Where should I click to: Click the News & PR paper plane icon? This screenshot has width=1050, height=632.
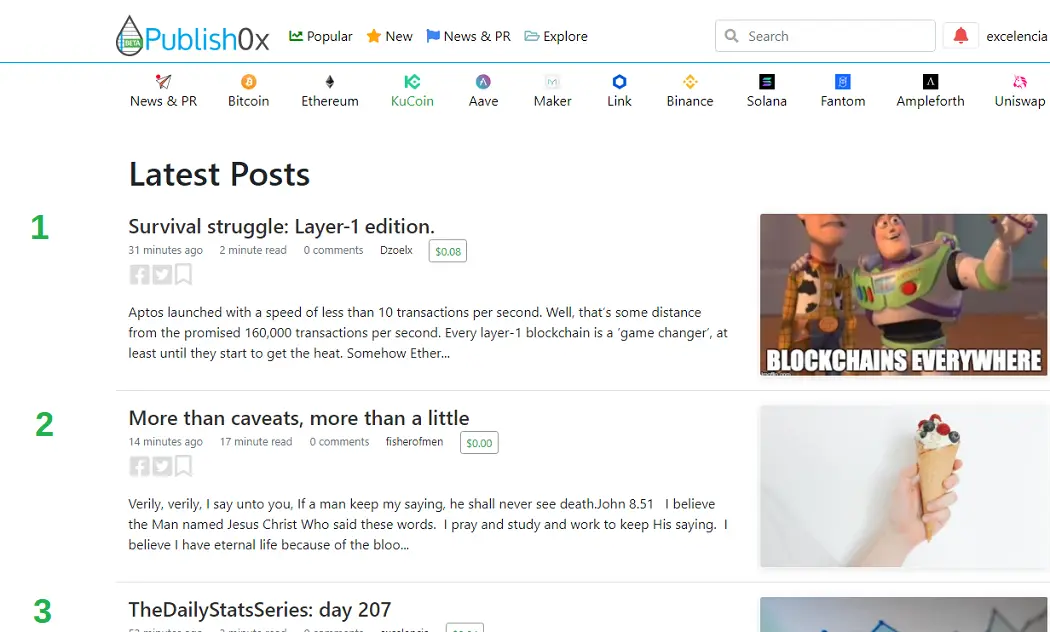pyautogui.click(x=163, y=82)
